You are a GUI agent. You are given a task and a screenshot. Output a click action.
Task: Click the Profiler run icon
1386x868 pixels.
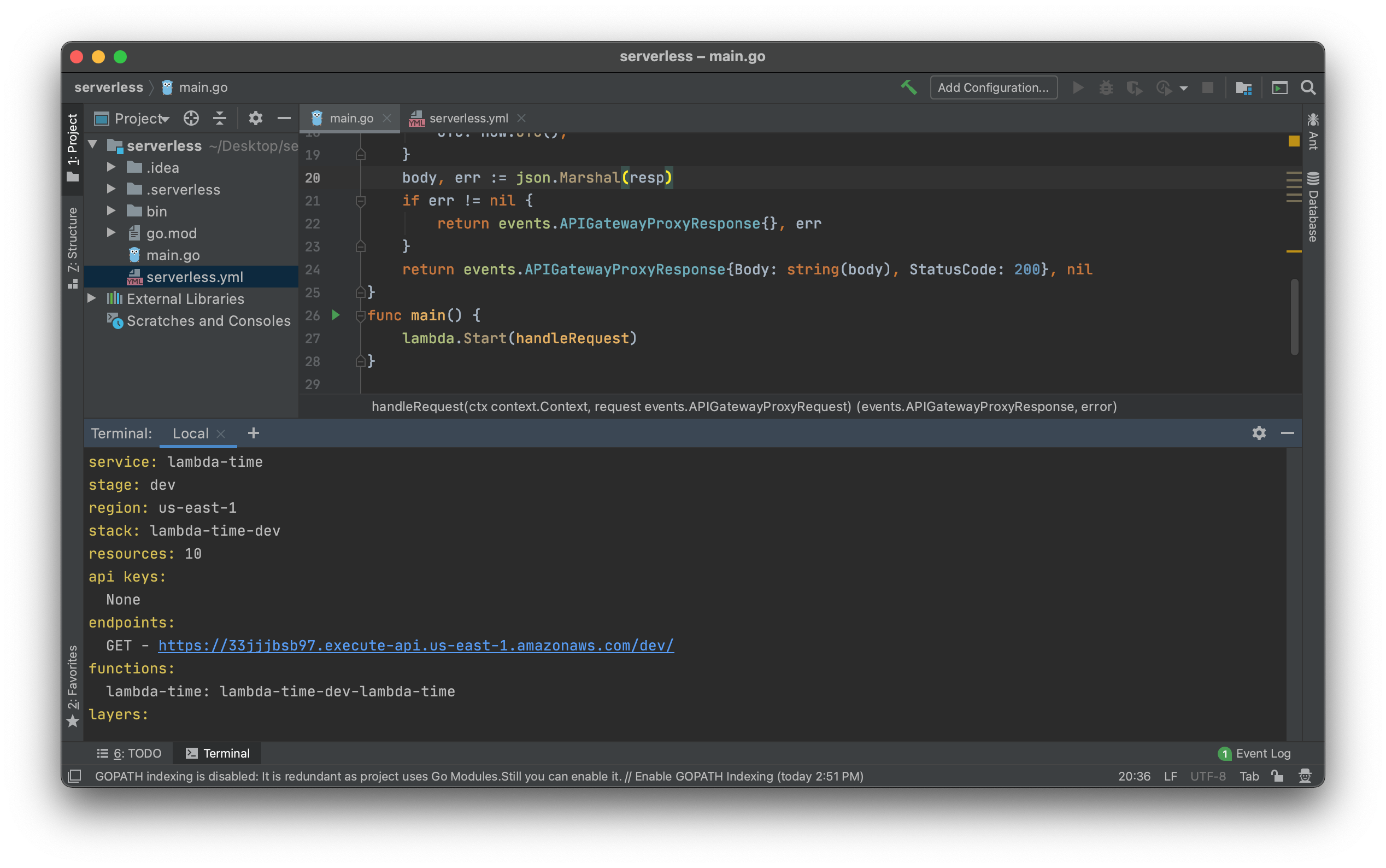[x=1164, y=87]
